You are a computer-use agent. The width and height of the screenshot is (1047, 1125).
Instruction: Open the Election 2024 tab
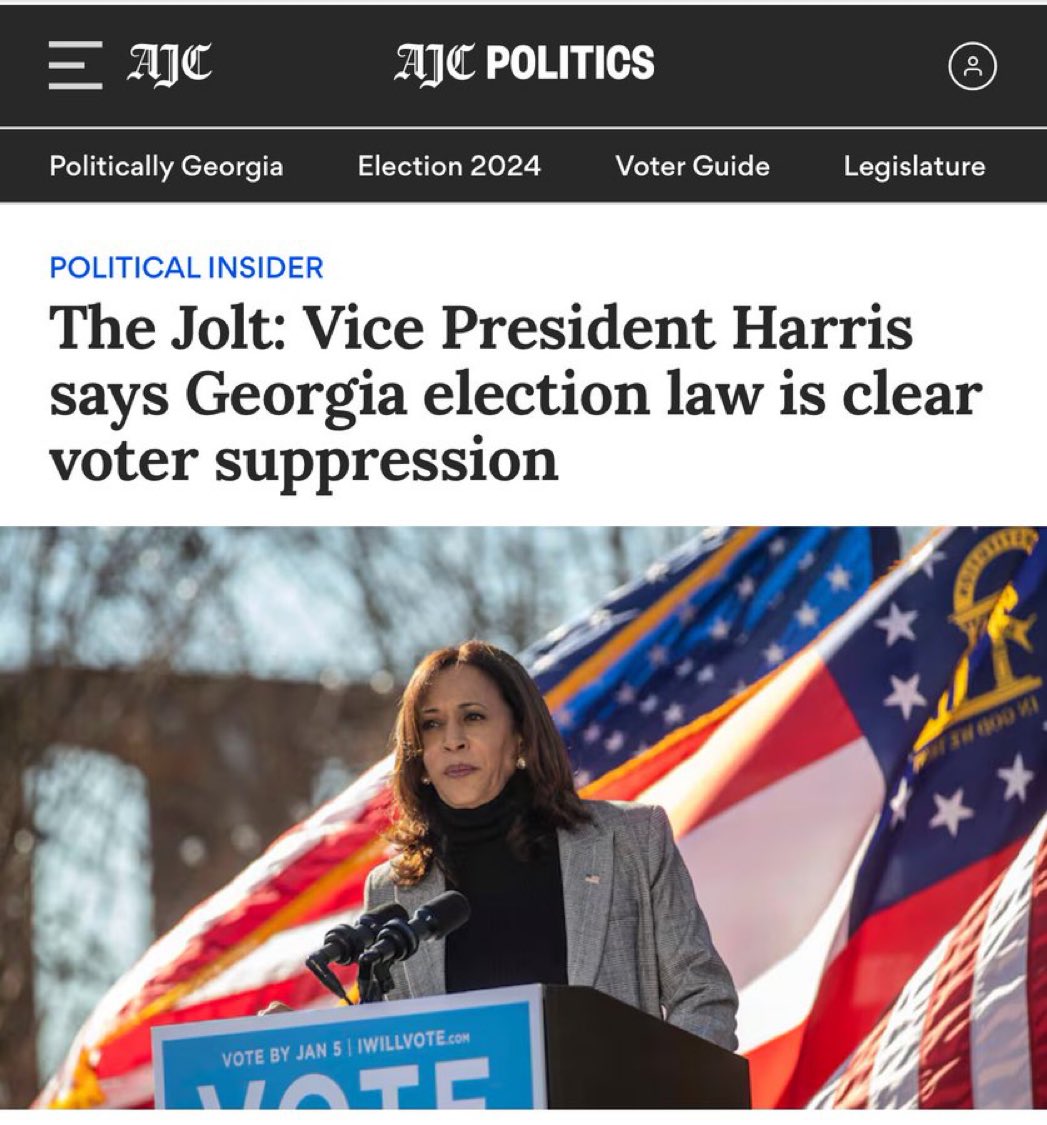(x=449, y=166)
